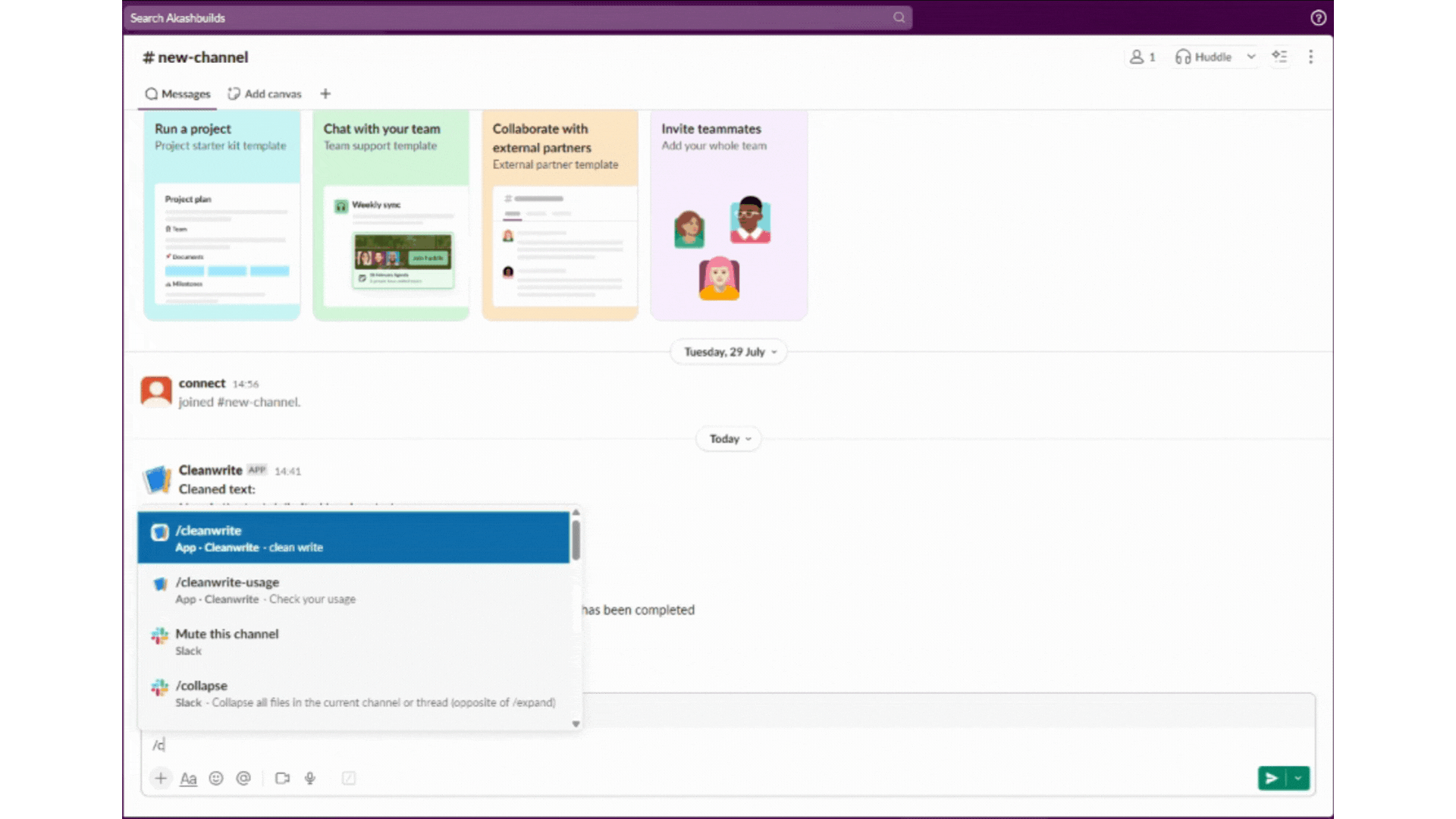
Task: Open Collaborate with external partners card
Action: 560,215
